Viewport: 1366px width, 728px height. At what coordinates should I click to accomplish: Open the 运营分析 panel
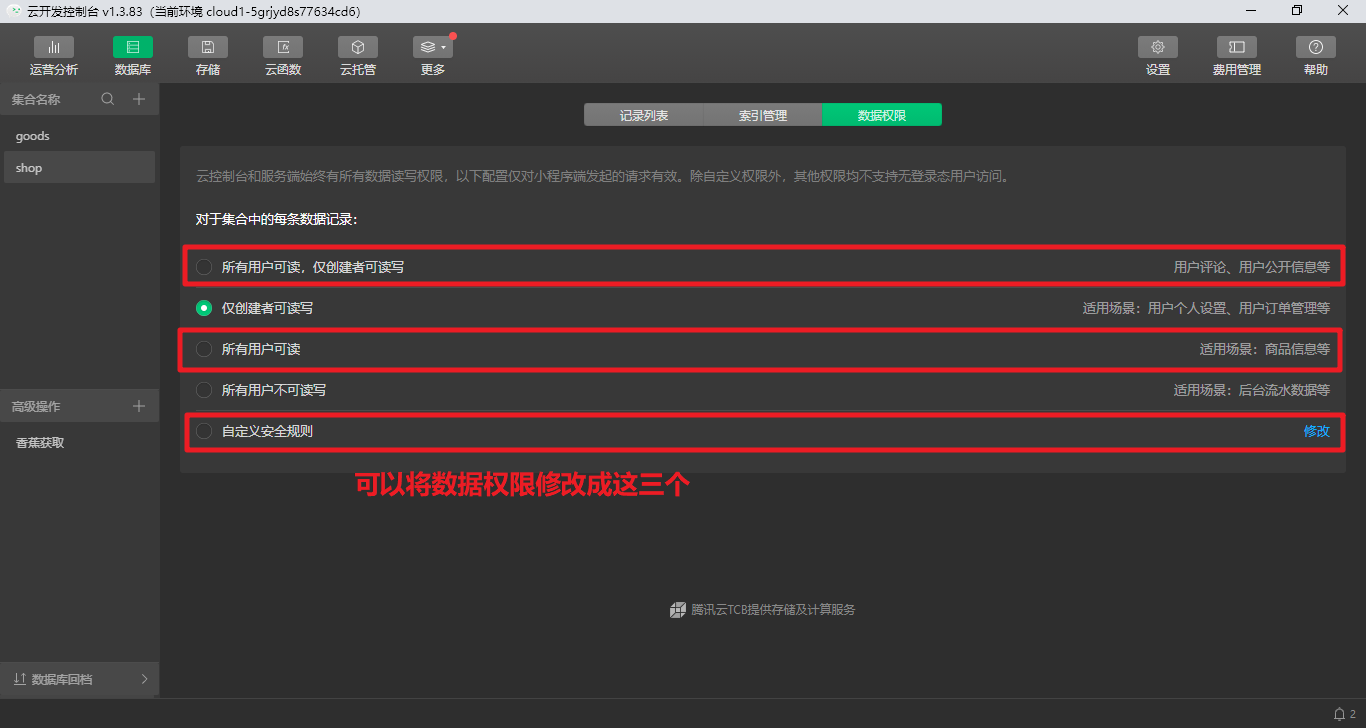[x=54, y=55]
